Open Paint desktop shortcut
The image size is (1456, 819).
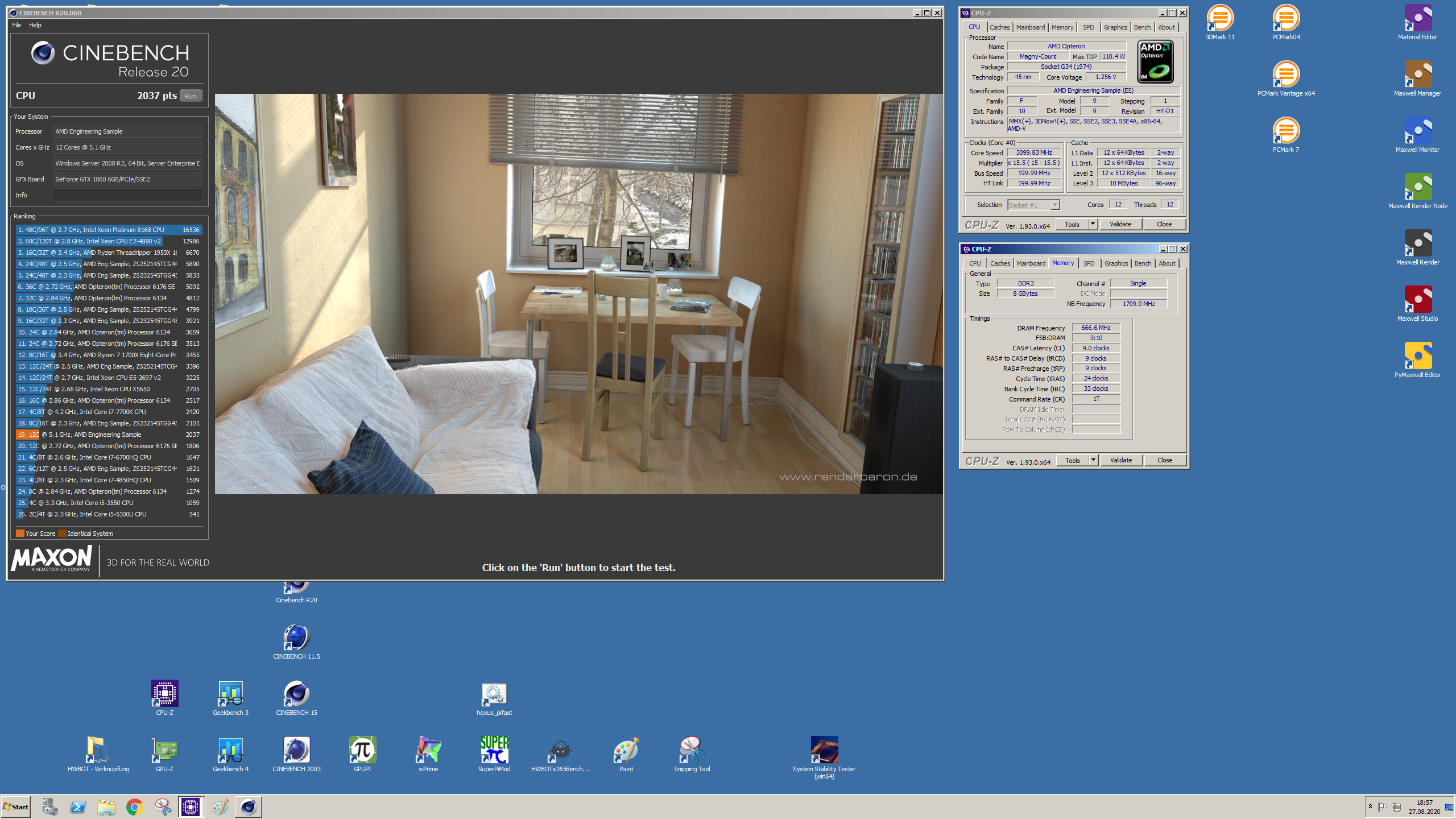(626, 754)
